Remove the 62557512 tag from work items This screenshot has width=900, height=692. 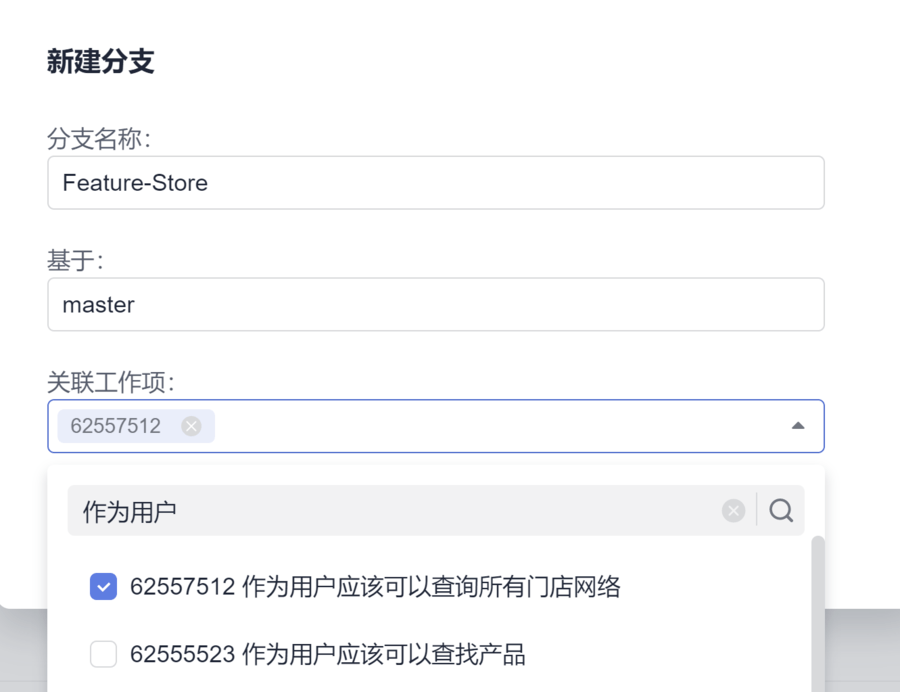[x=191, y=426]
